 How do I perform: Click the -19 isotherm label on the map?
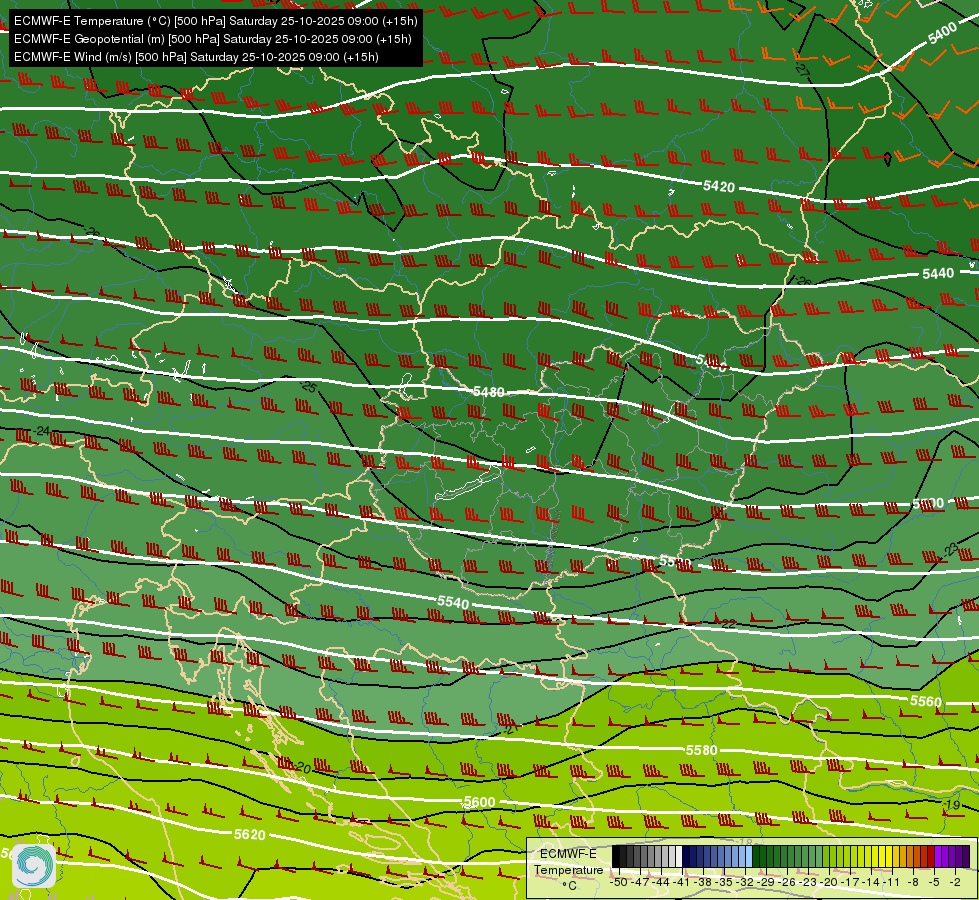(x=952, y=805)
